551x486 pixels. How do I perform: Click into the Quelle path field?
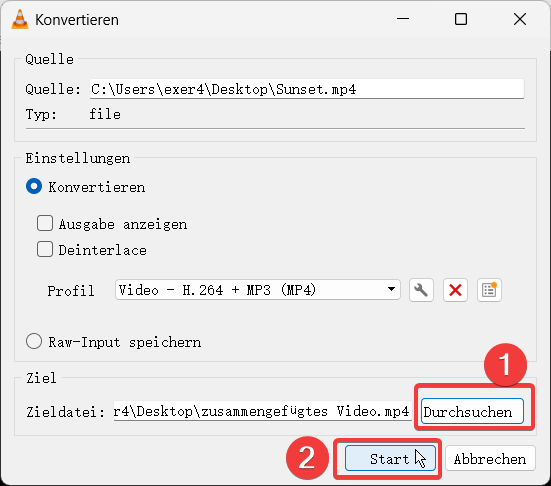pyautogui.click(x=307, y=89)
